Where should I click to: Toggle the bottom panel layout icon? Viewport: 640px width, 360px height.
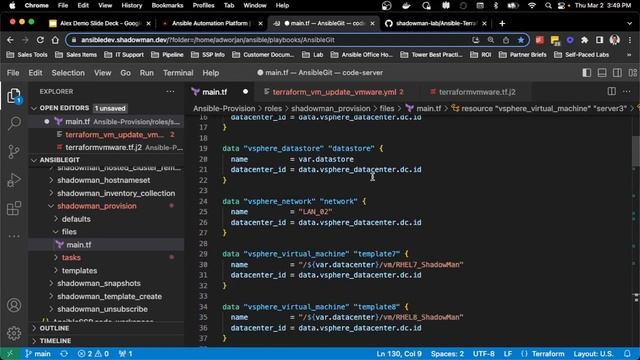click(x=602, y=73)
